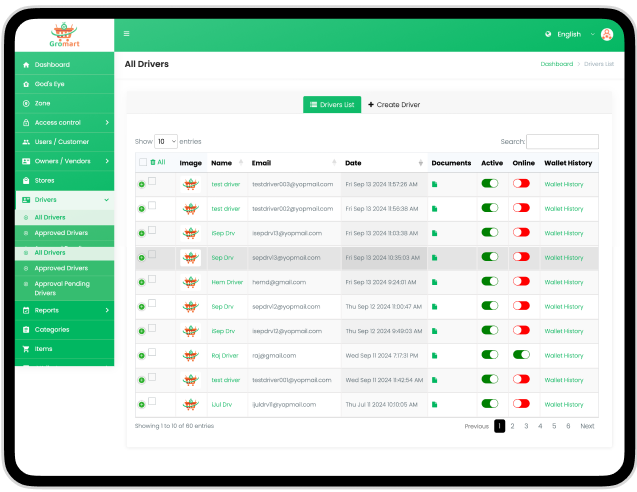Screen dimensions: 637x492
Task: Click the Search input field
Action: click(562, 142)
